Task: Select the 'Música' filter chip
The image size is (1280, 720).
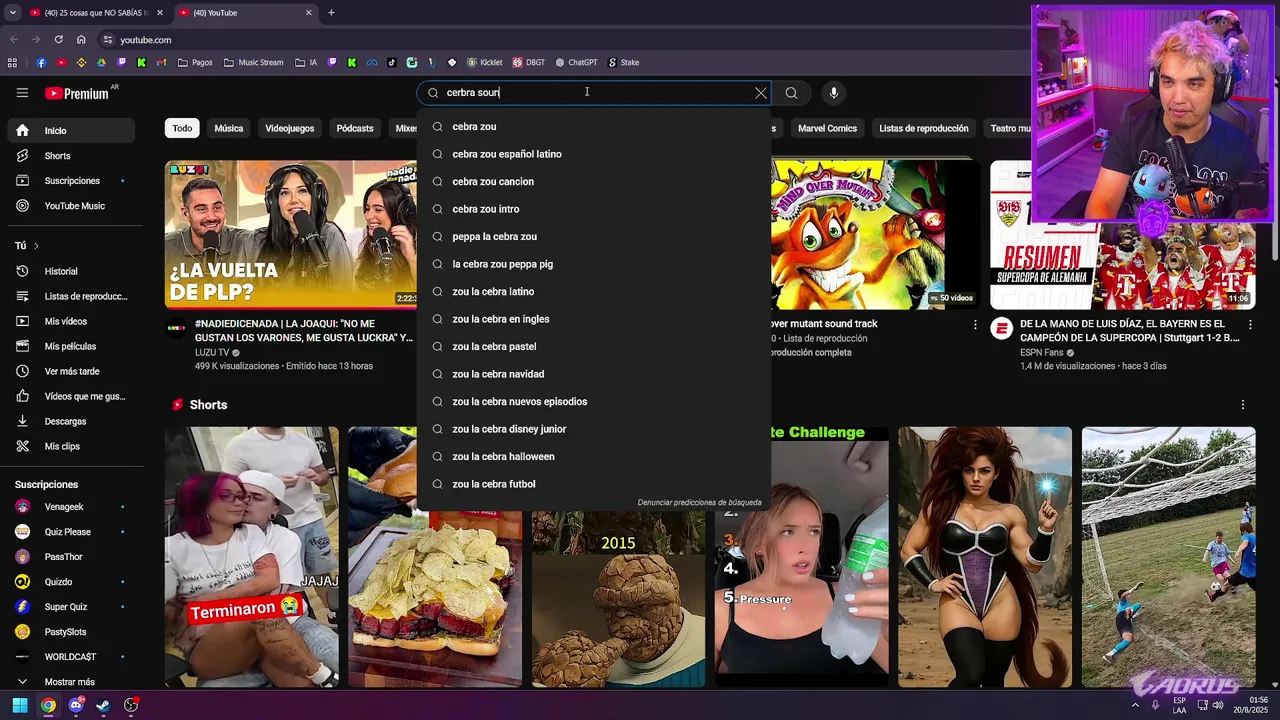Action: pos(229,128)
